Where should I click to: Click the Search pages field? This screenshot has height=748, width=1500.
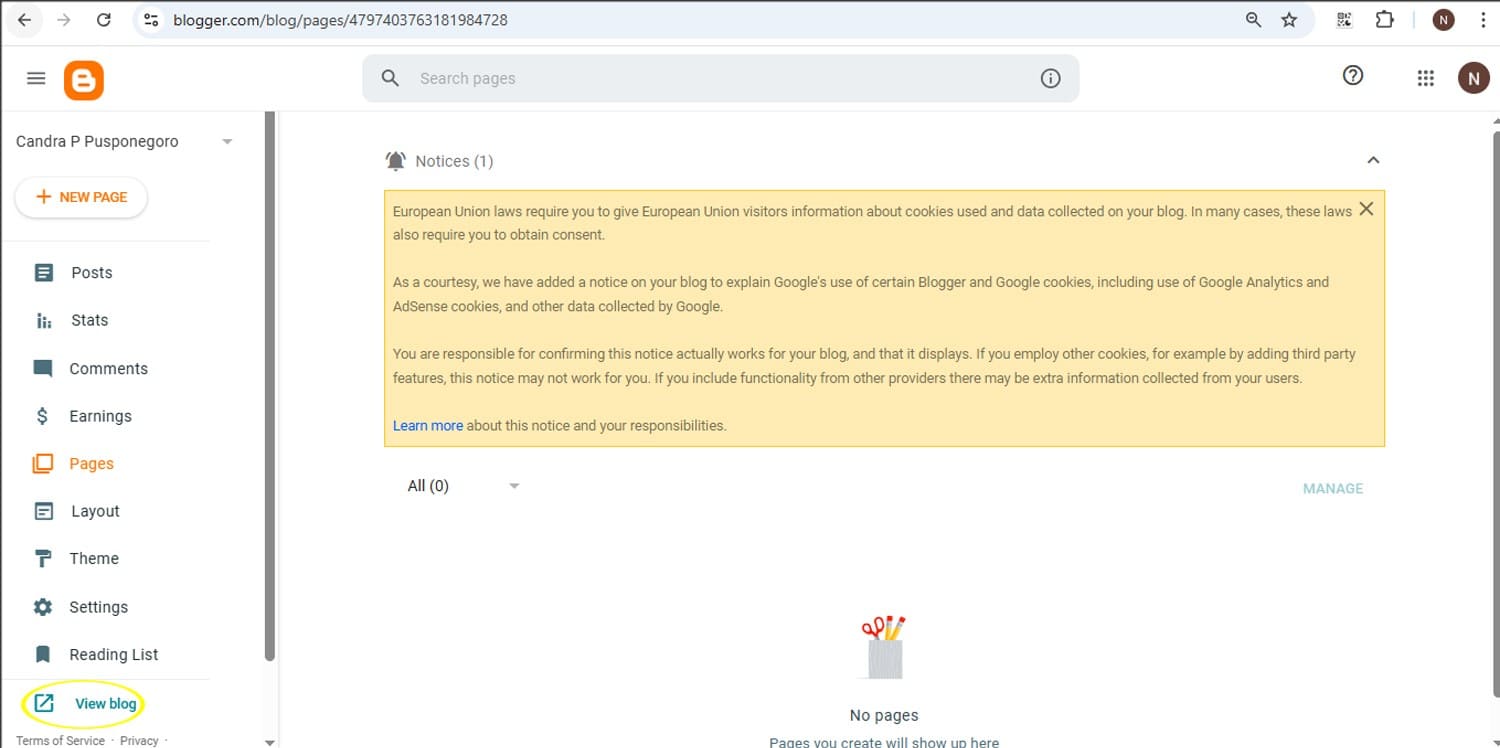(x=700, y=78)
